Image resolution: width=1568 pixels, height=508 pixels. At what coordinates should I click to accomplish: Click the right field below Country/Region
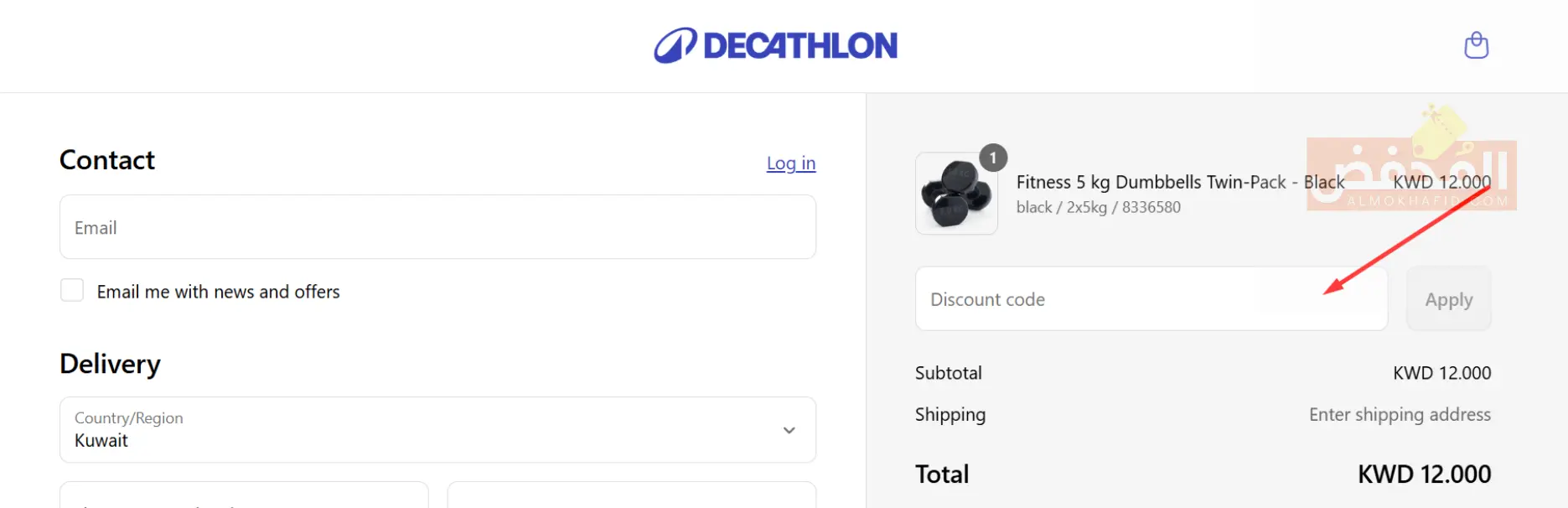click(631, 495)
